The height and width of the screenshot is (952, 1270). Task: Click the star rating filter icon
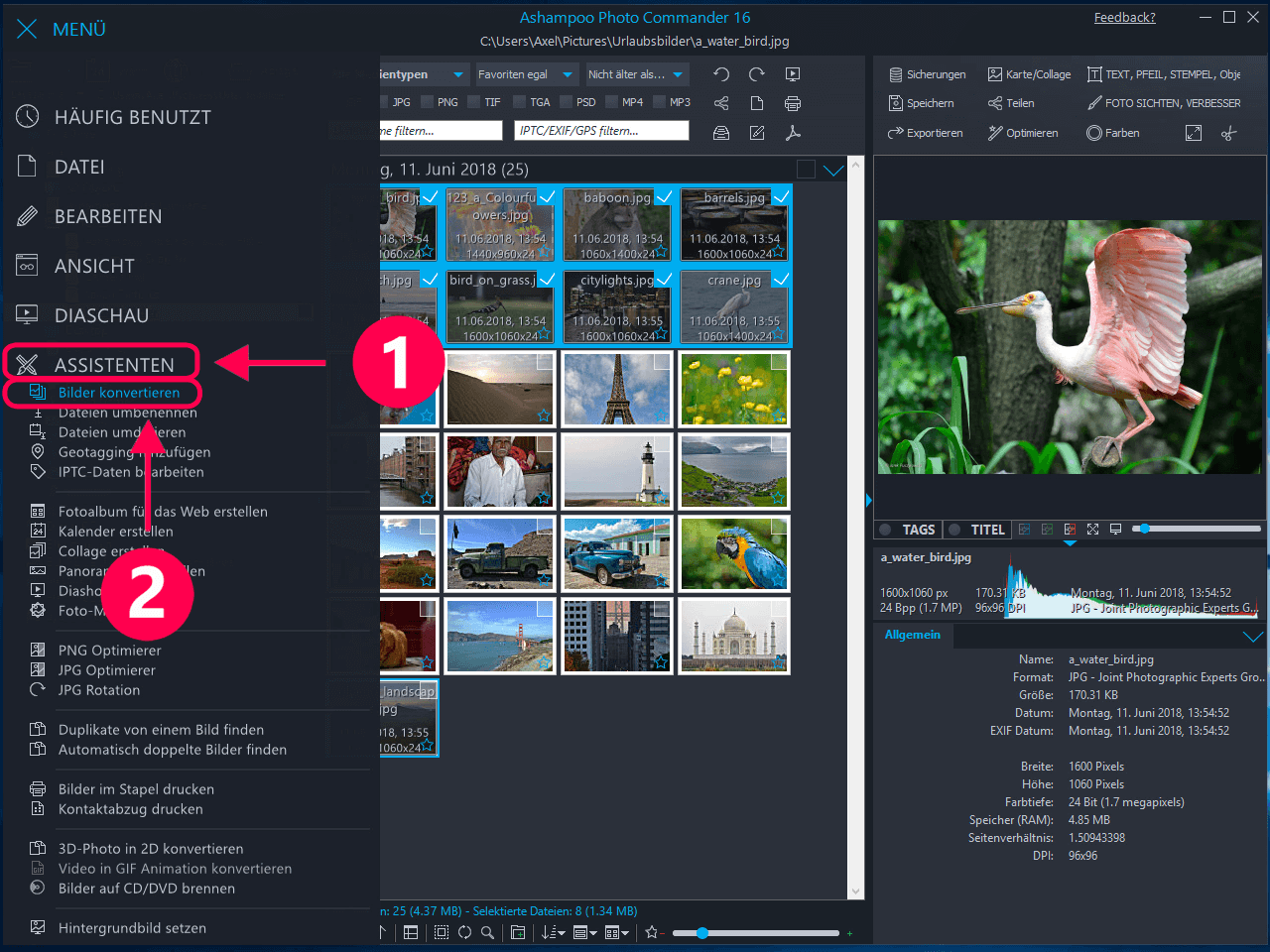[652, 932]
